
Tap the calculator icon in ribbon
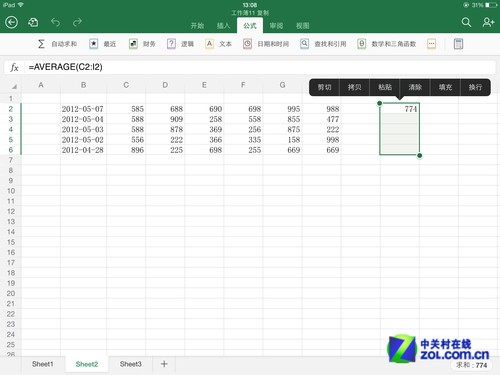(x=458, y=44)
